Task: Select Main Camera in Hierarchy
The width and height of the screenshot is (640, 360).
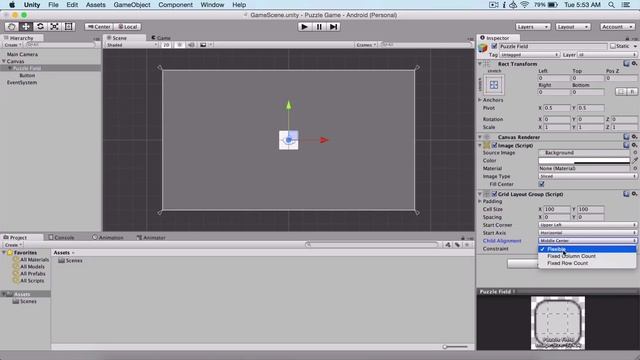Action: 22,54
